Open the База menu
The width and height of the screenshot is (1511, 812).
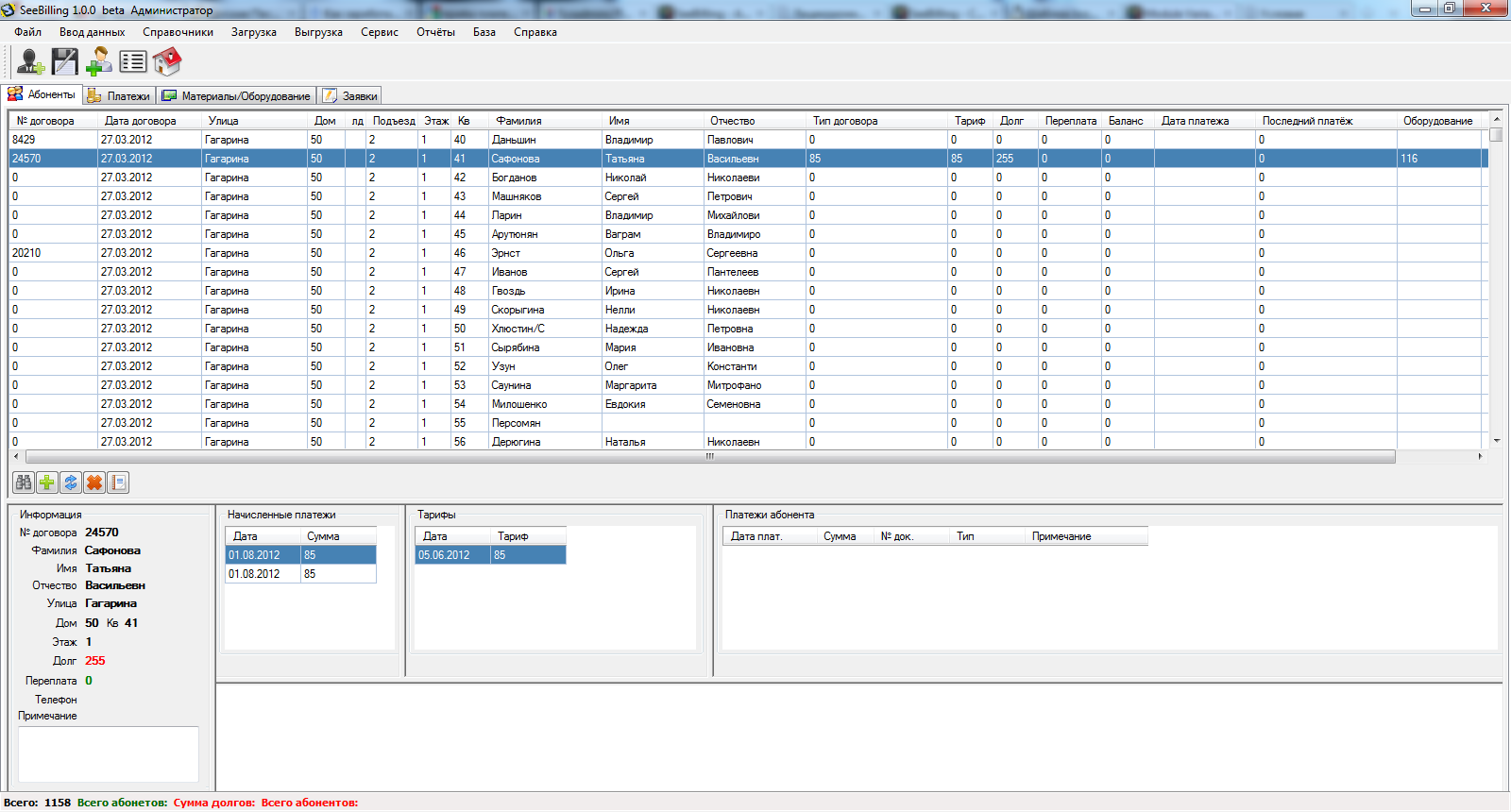click(x=484, y=32)
